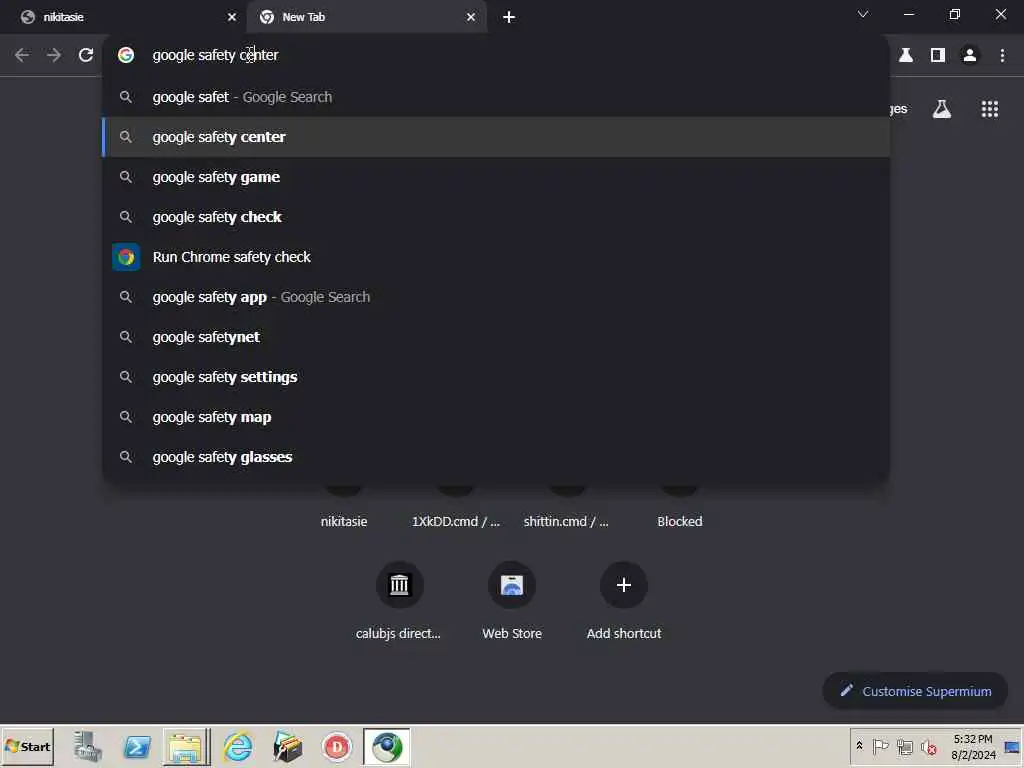
Task: Pick the 'google safety game' suggestion
Action: [496, 177]
